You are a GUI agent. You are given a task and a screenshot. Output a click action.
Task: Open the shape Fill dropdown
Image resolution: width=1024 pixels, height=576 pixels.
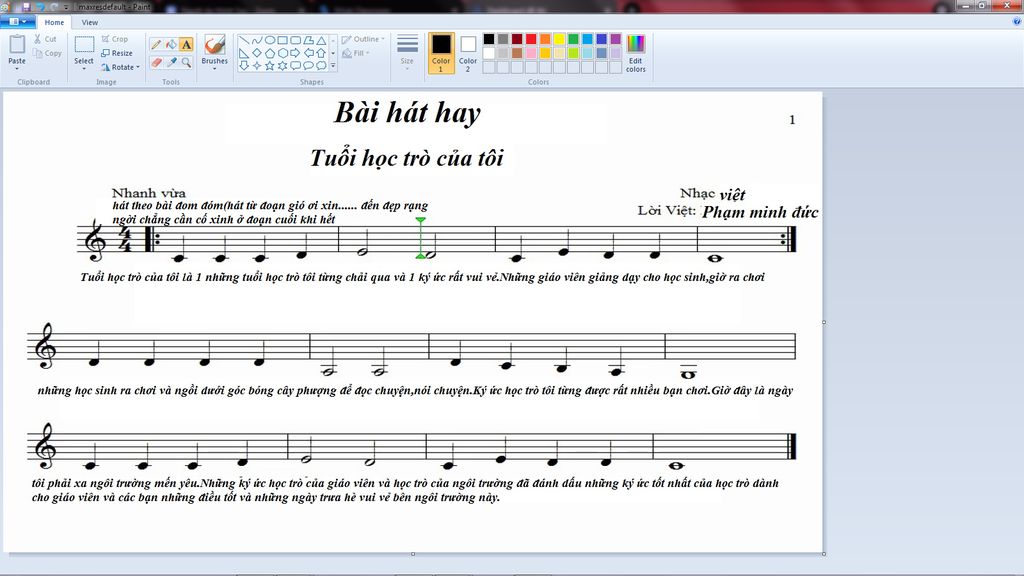pyautogui.click(x=356, y=53)
